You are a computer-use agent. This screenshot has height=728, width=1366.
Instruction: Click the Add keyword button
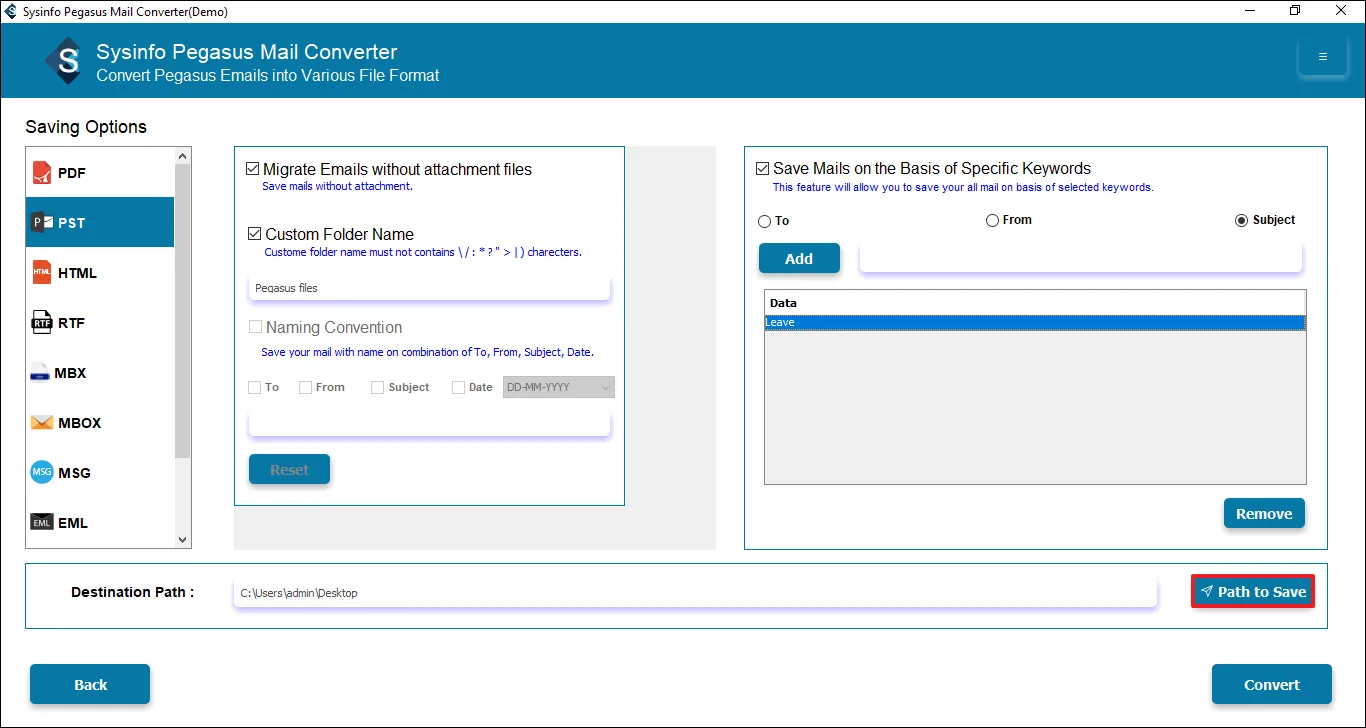799,258
